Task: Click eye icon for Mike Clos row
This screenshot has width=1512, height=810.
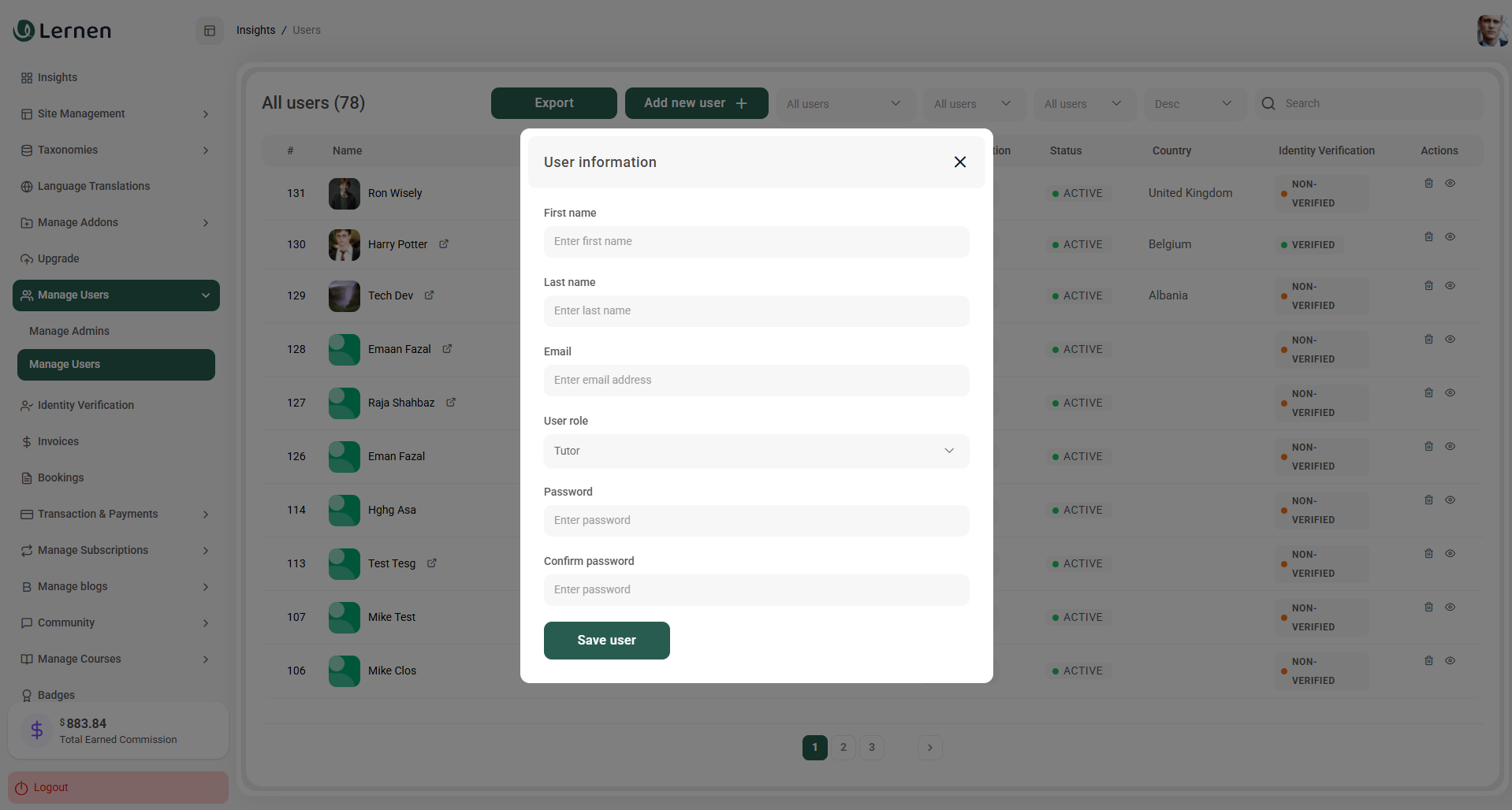Action: pos(1450,661)
